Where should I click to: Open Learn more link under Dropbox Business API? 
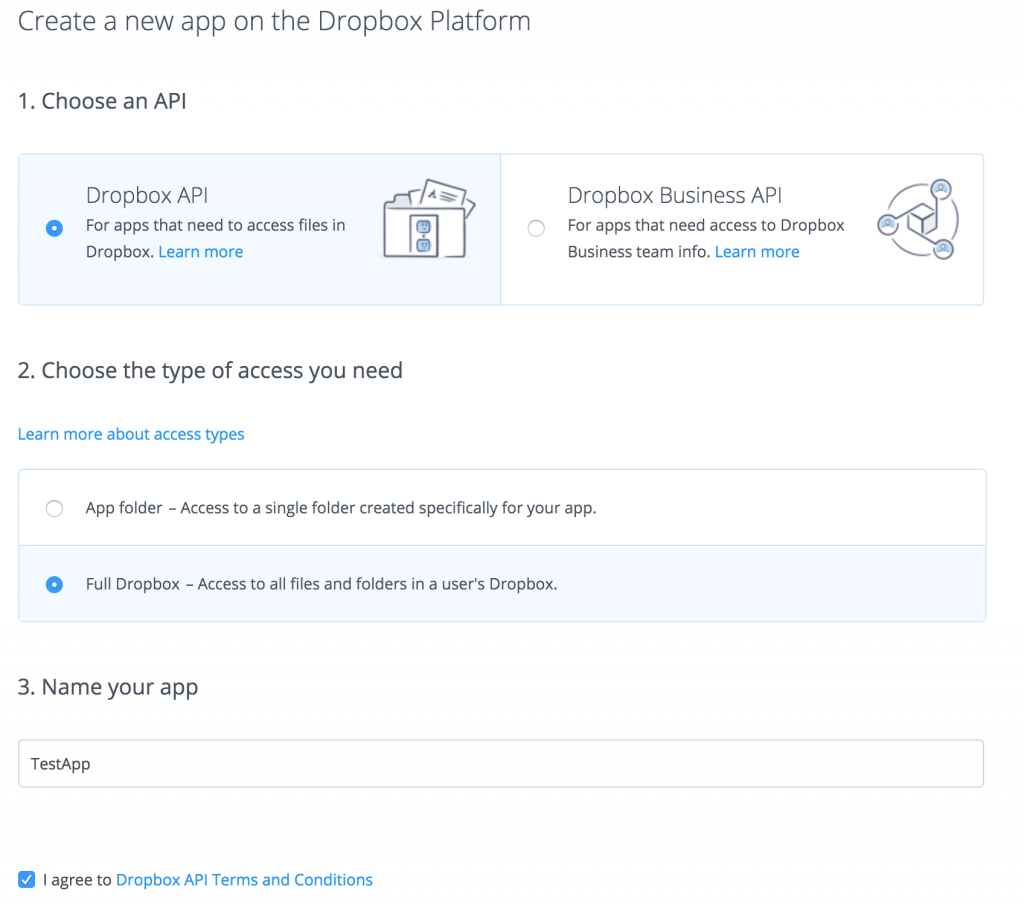757,251
